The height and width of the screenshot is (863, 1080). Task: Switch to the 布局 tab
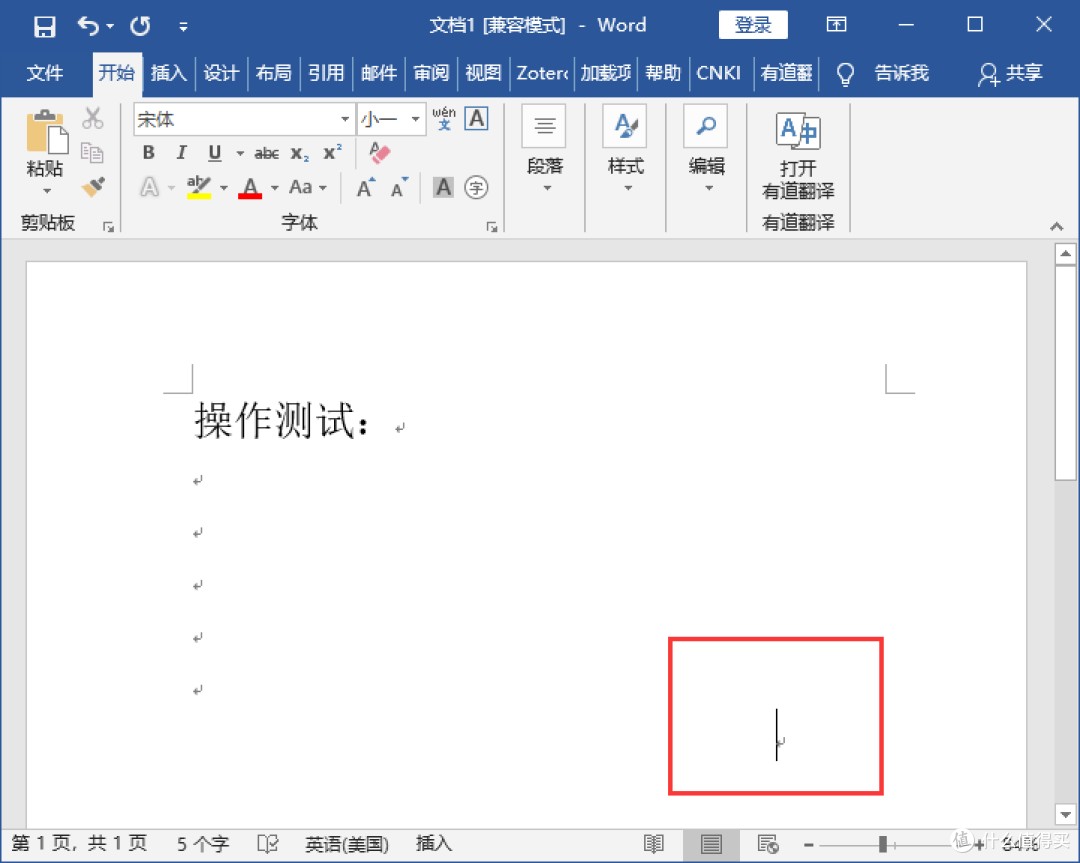273,73
